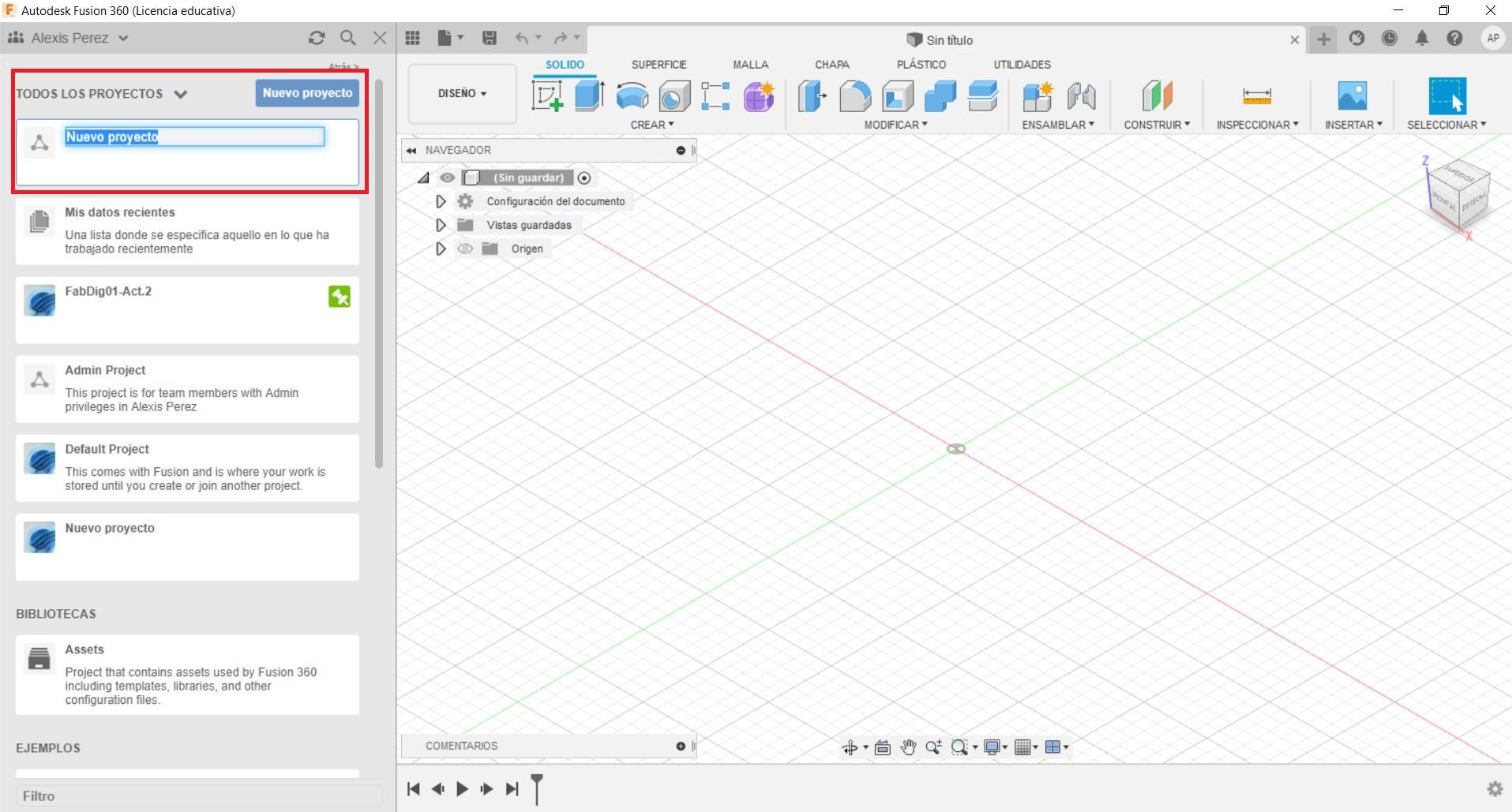1512x812 pixels.
Task: Toggle the data panel grid icon
Action: coord(412,38)
